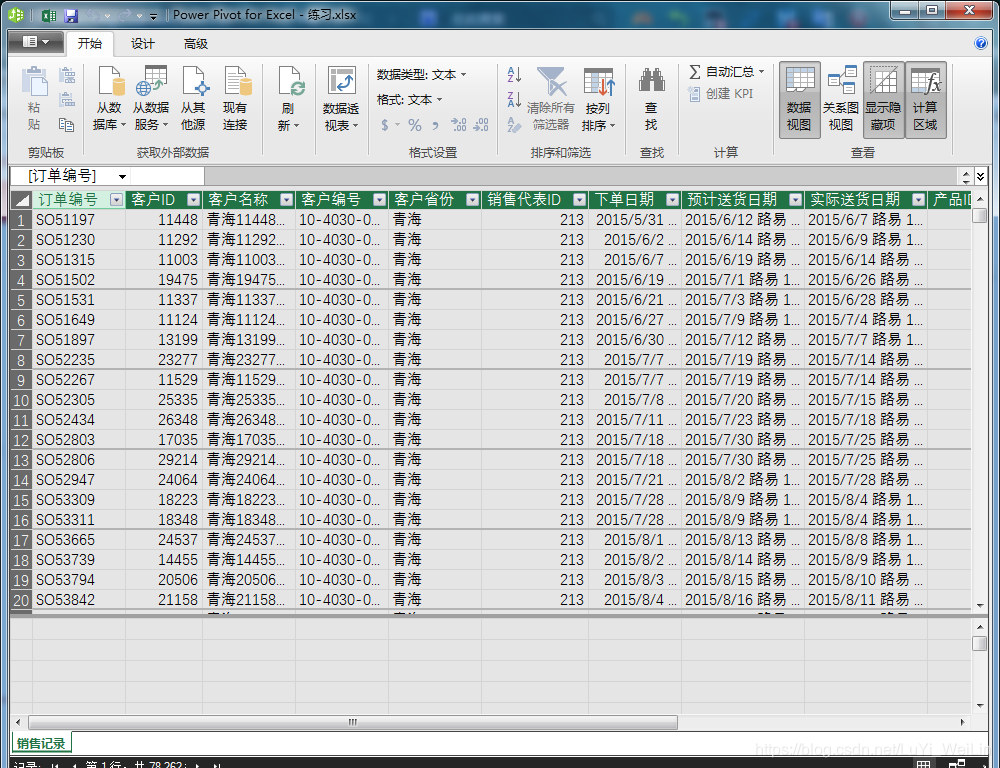Click horizontal scrollbar right arrow
1000x768 pixels.
[962, 722]
